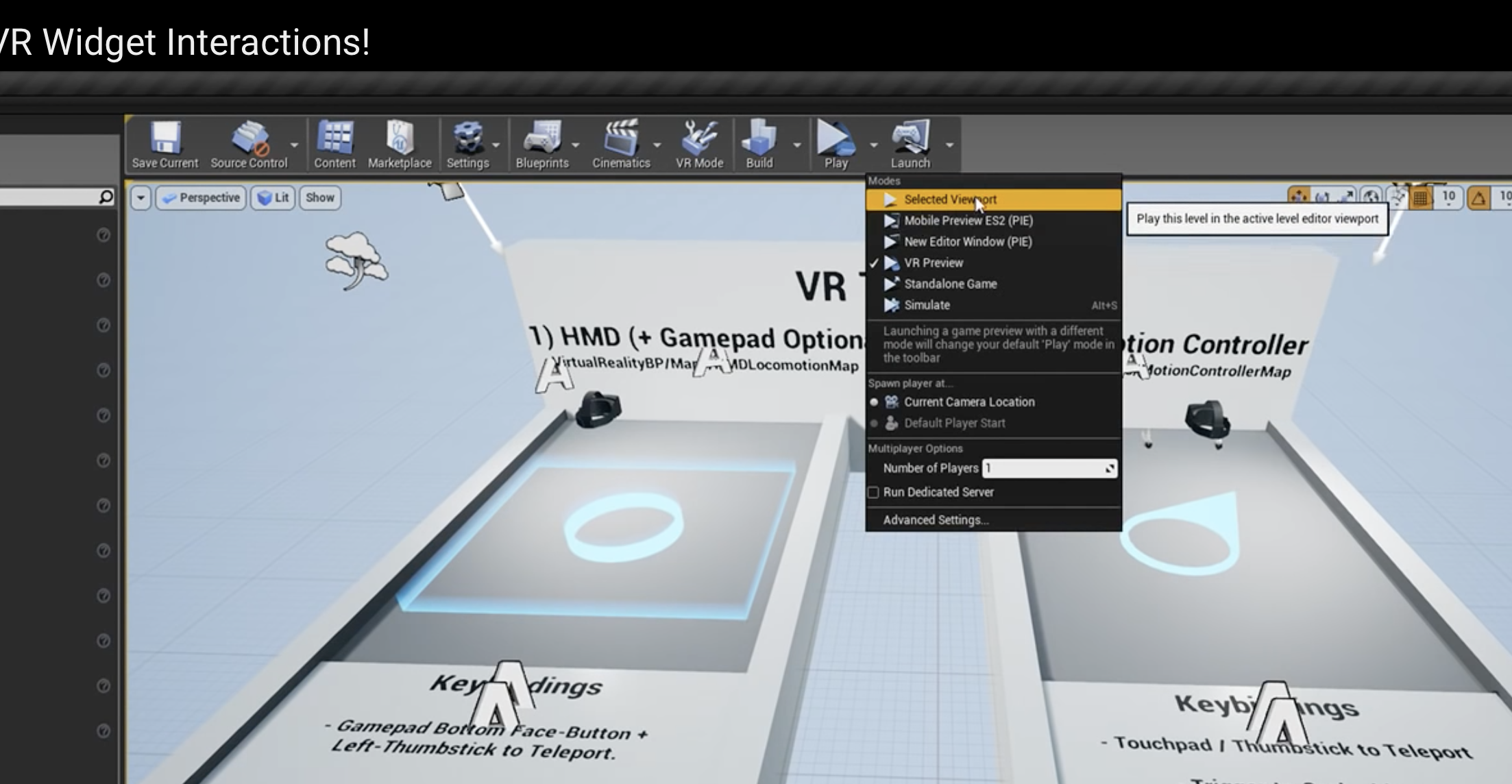Click the Show button in the viewport
Viewport: 1512px width, 784px height.
(x=319, y=197)
